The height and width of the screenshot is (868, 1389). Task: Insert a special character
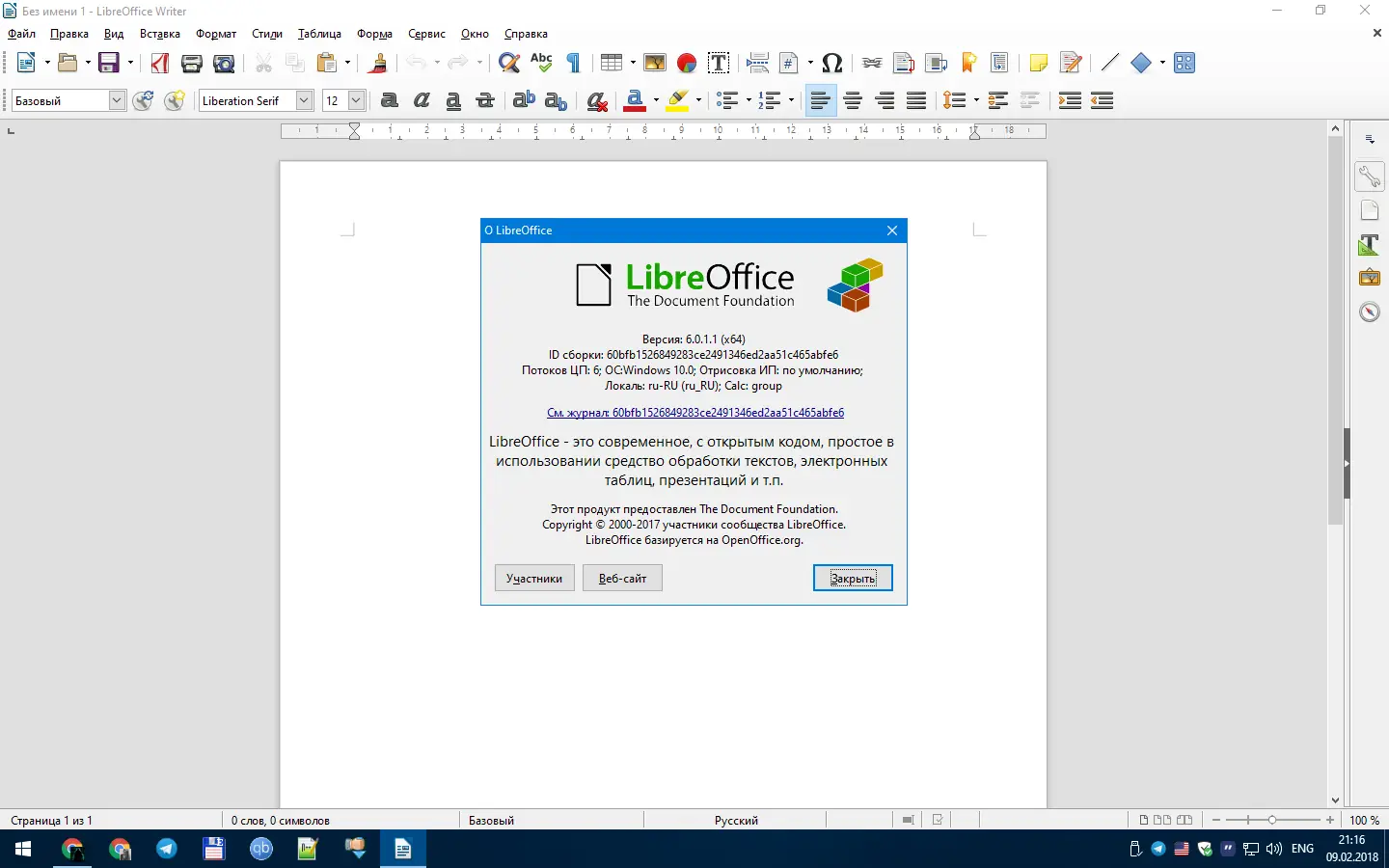(831, 63)
